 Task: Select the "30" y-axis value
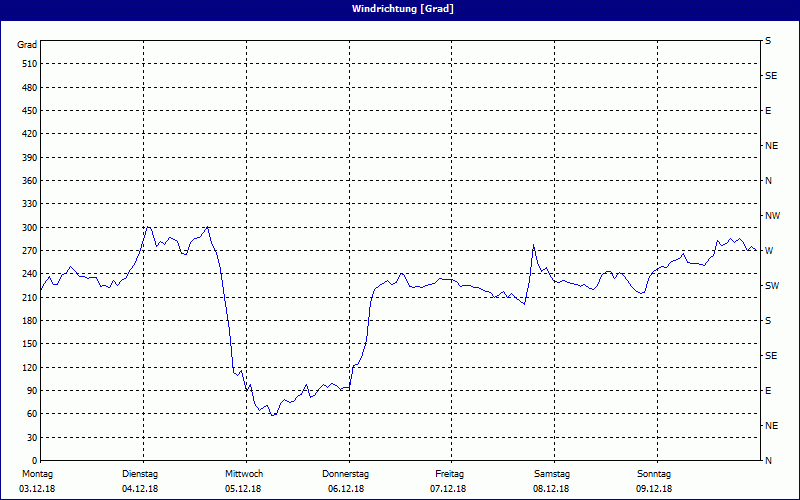pos(32,438)
